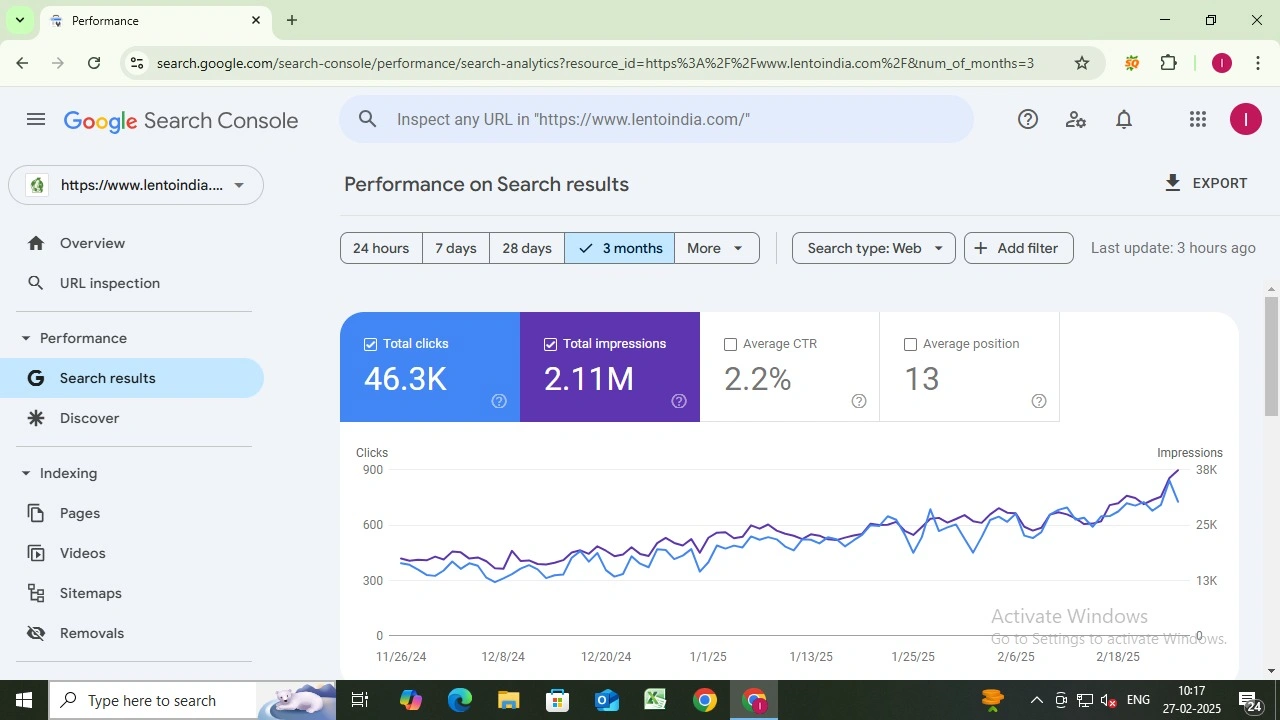Click the Add filter button

pyautogui.click(x=1018, y=248)
